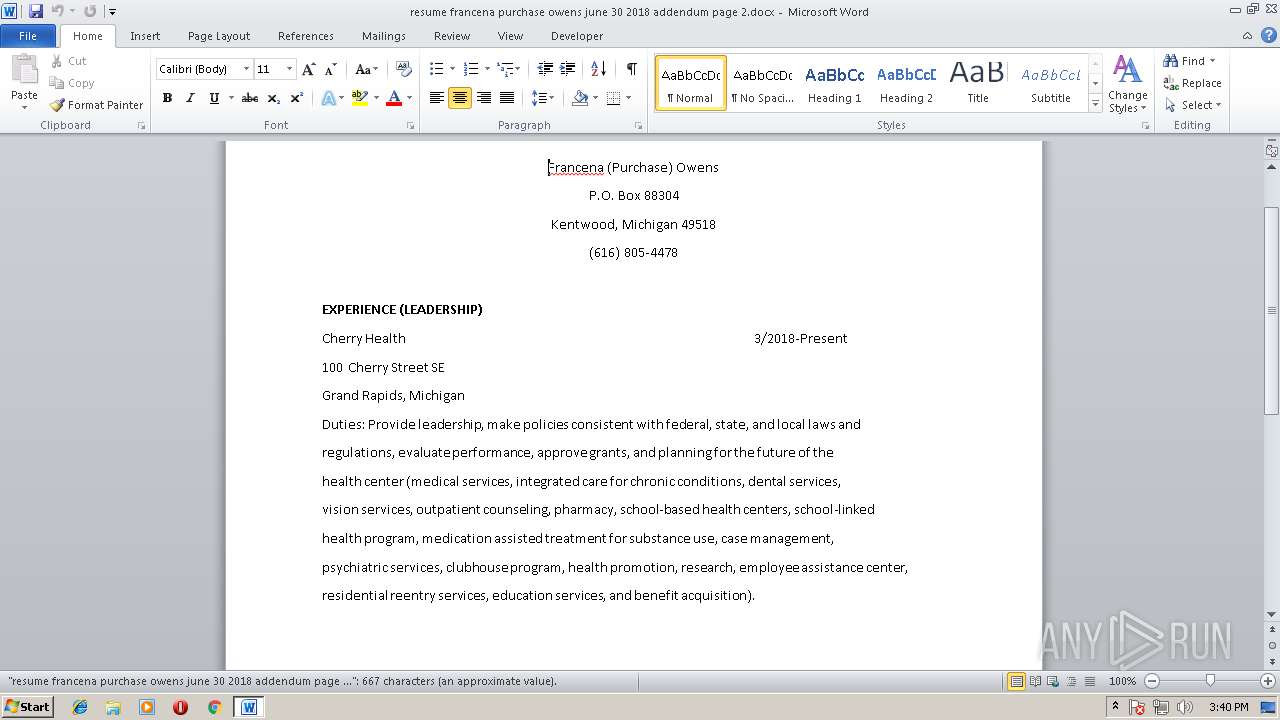Click the Copy button

click(x=72, y=83)
